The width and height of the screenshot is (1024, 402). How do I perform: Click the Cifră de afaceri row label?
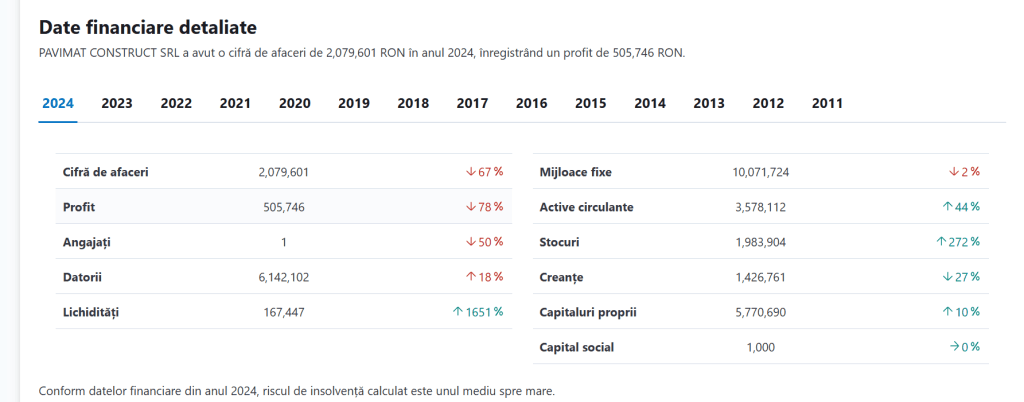point(106,172)
